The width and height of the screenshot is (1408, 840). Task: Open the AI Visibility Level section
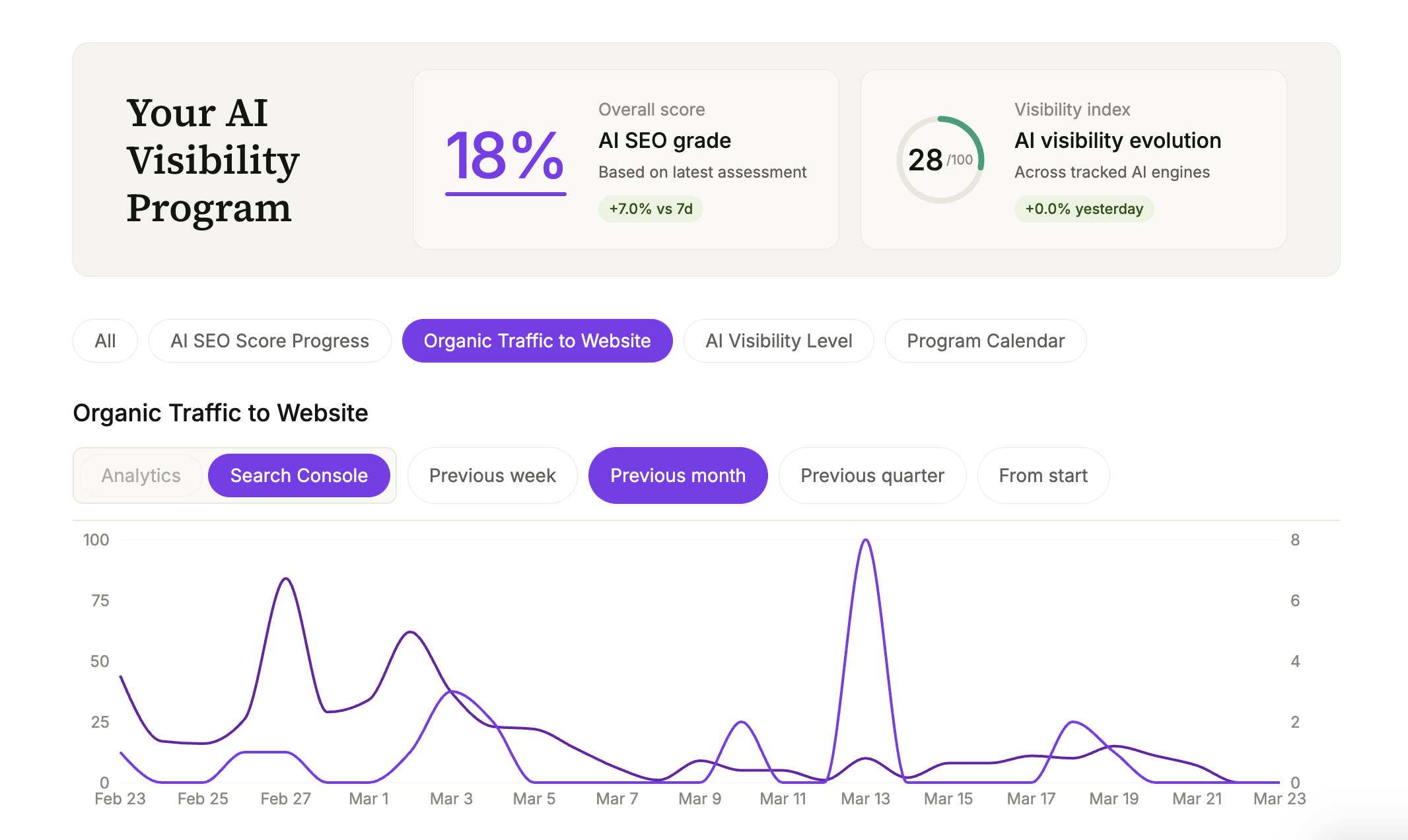click(x=779, y=341)
